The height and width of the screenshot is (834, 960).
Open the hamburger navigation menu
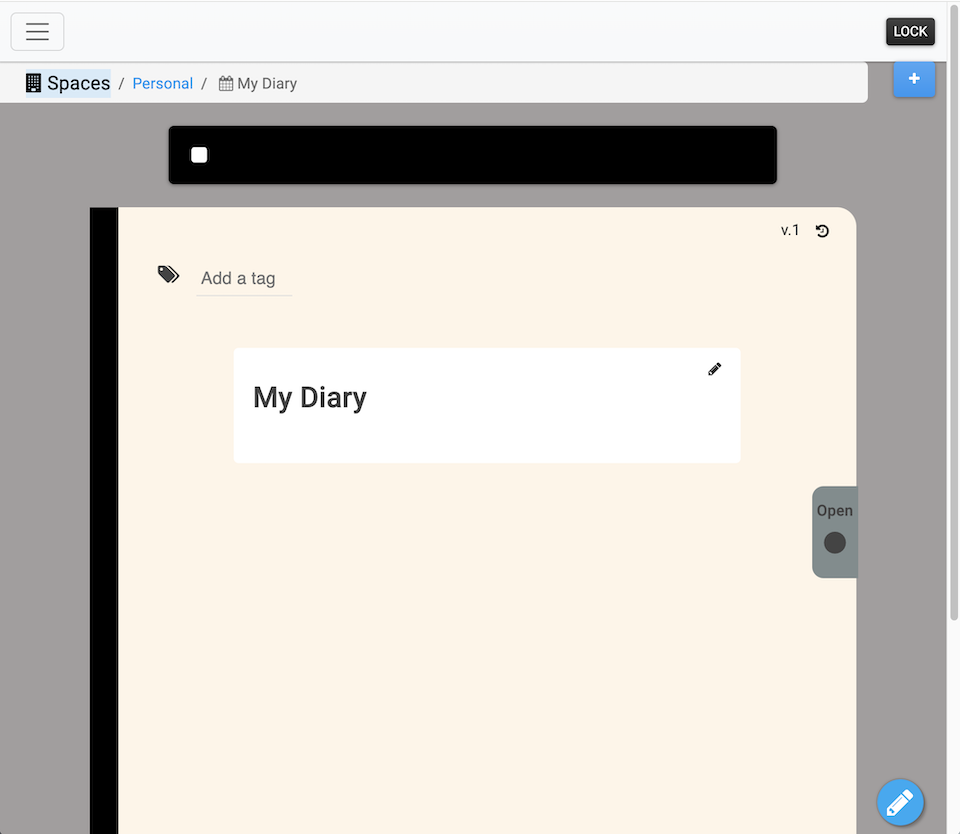[x=37, y=32]
